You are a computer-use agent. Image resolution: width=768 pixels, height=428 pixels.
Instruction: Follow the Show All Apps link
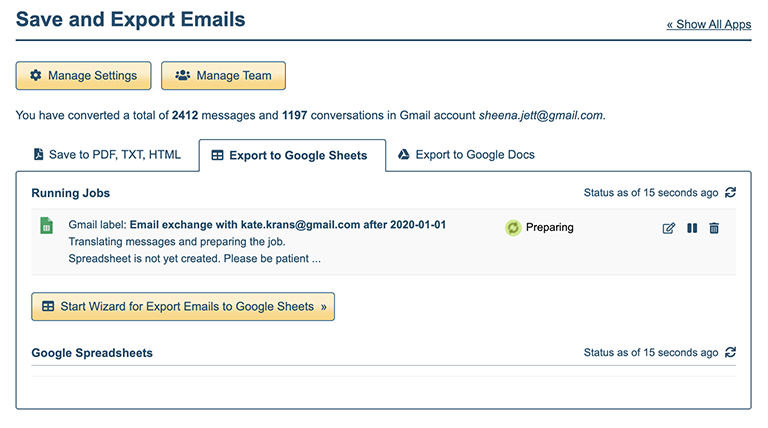click(709, 24)
